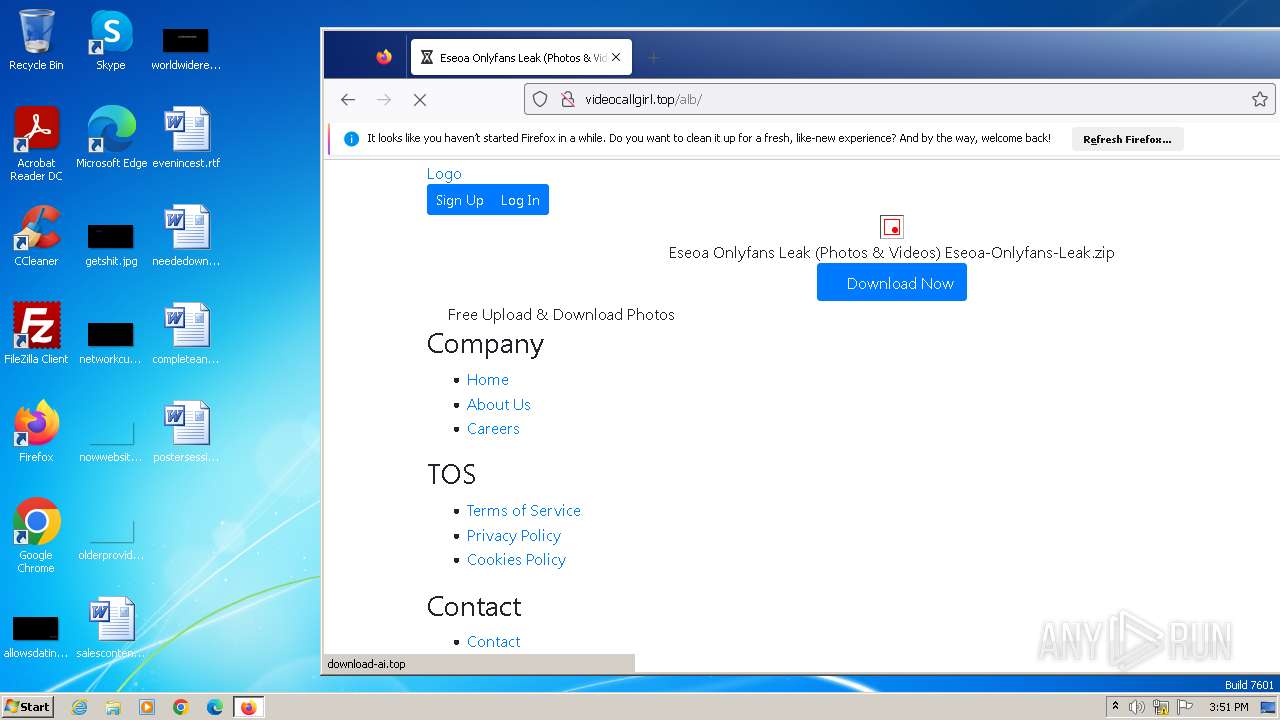Click the Refresh Firefox... button
Image resolution: width=1280 pixels, height=720 pixels.
pos(1127,139)
